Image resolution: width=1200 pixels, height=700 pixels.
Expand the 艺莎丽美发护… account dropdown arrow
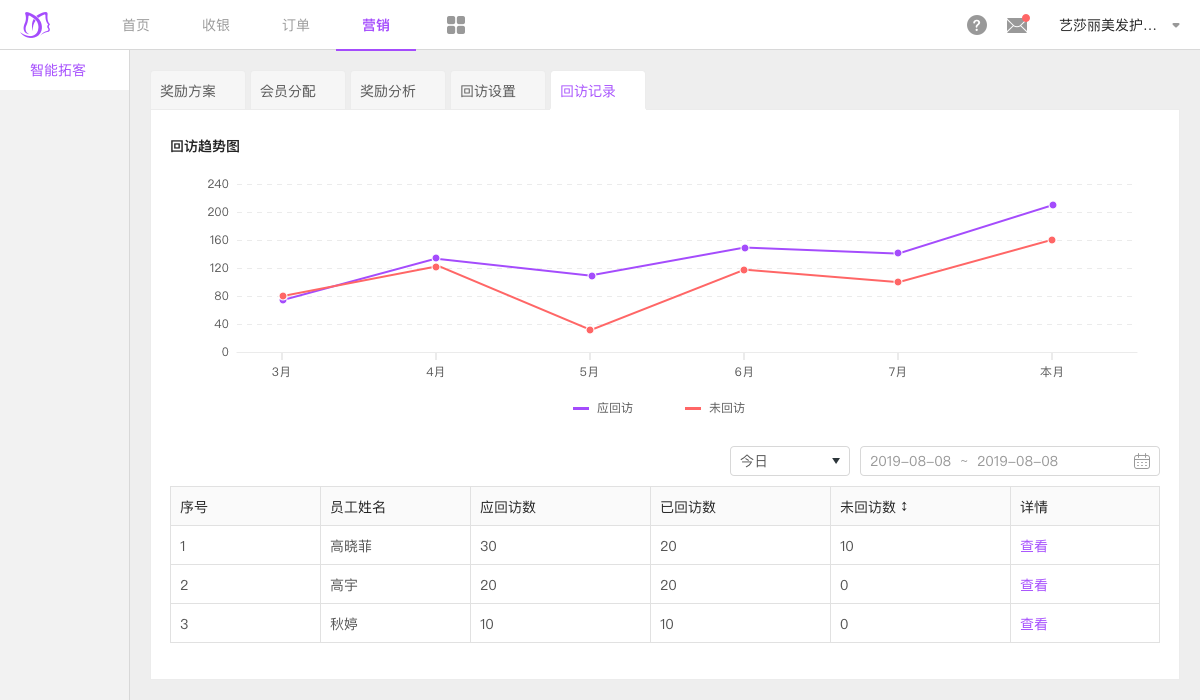(1176, 25)
